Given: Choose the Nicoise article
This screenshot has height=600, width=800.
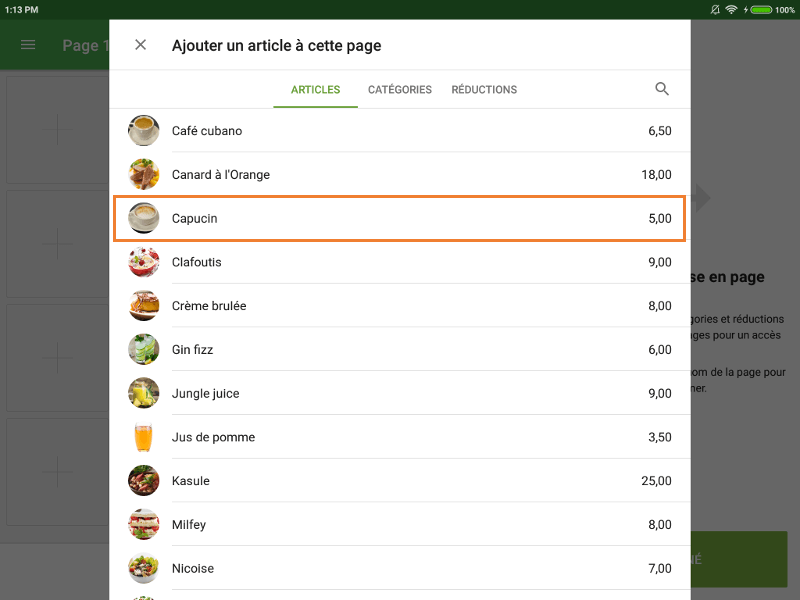Looking at the screenshot, I should pyautogui.click(x=400, y=568).
